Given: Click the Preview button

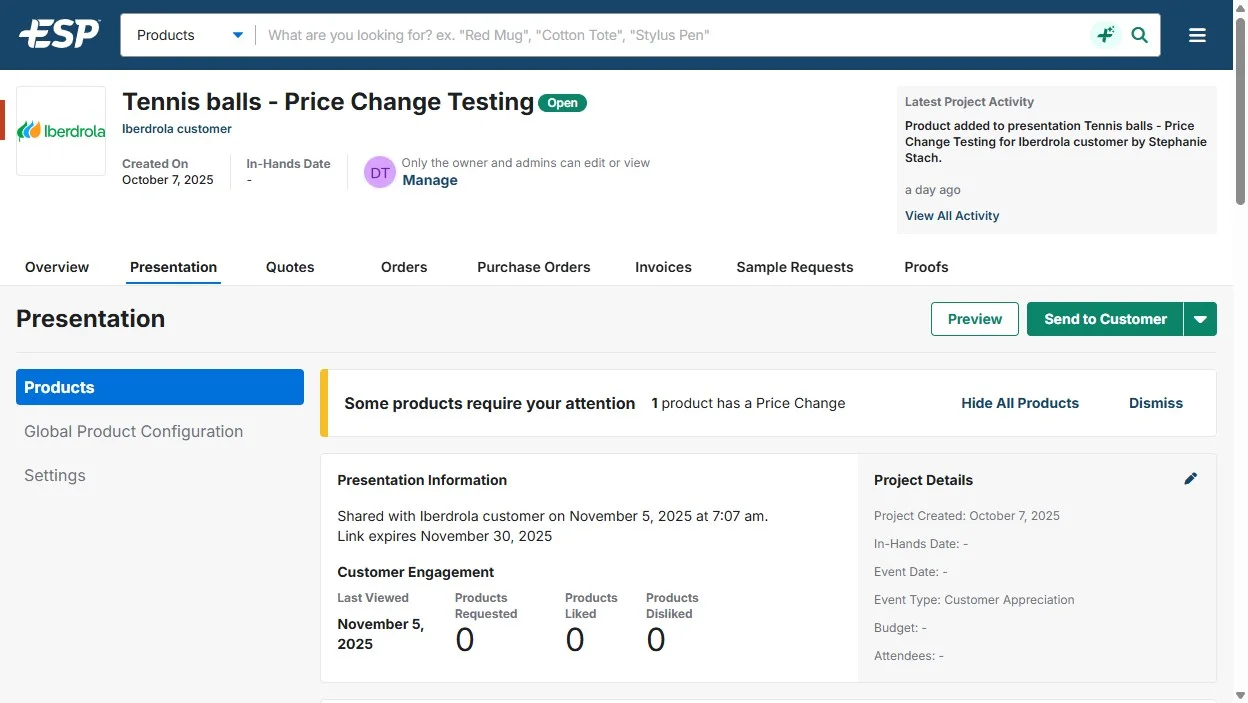Looking at the screenshot, I should (974, 319).
